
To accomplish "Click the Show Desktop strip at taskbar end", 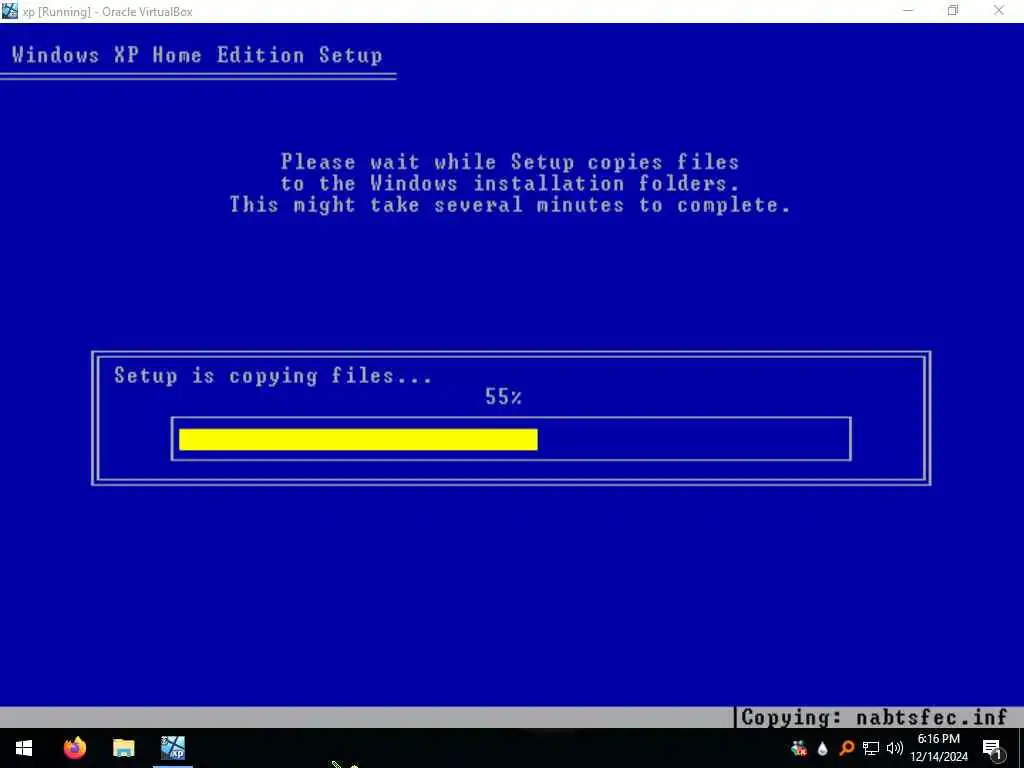I will pyautogui.click(x=1021, y=748).
